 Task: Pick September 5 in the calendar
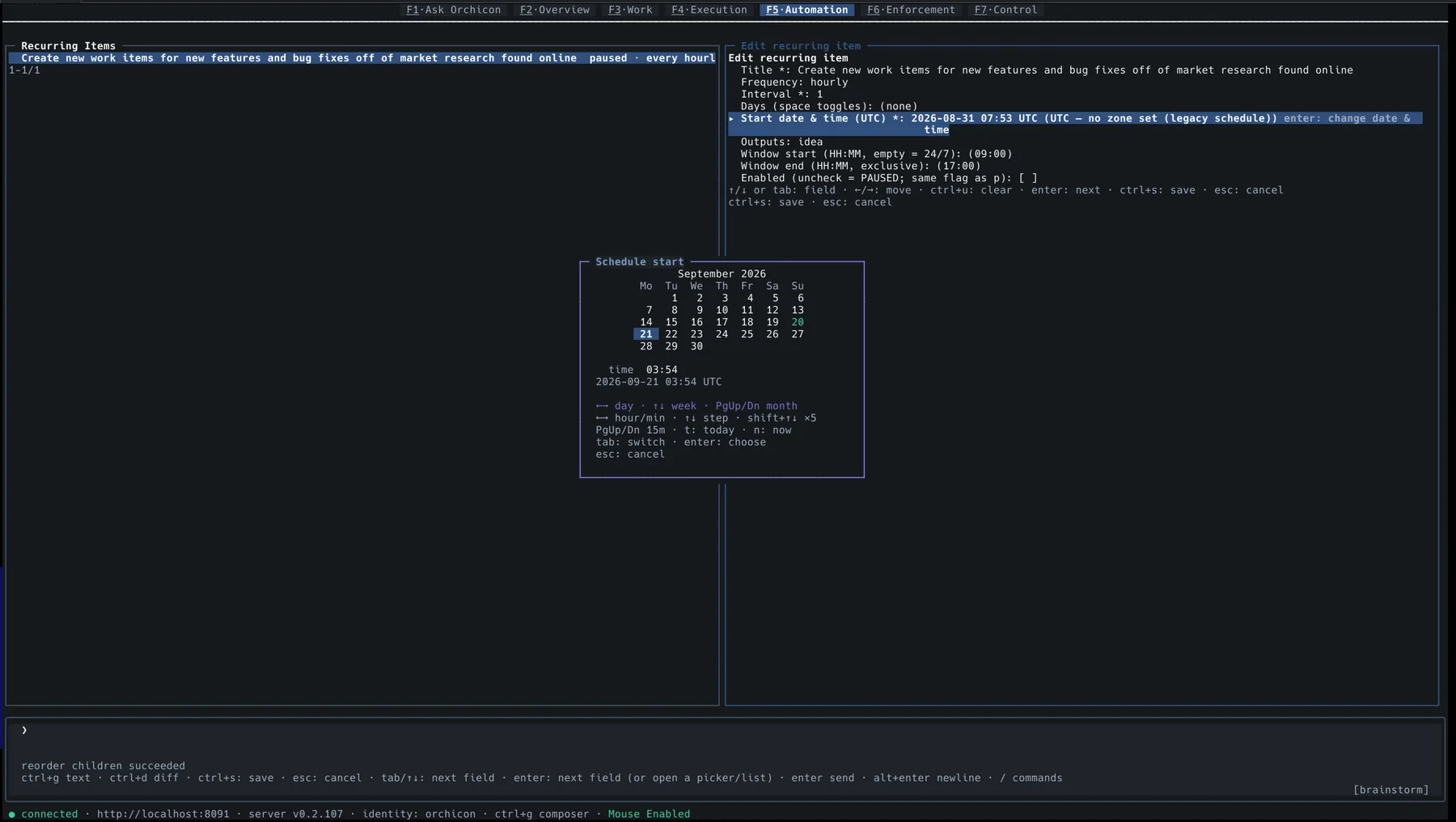pos(775,299)
